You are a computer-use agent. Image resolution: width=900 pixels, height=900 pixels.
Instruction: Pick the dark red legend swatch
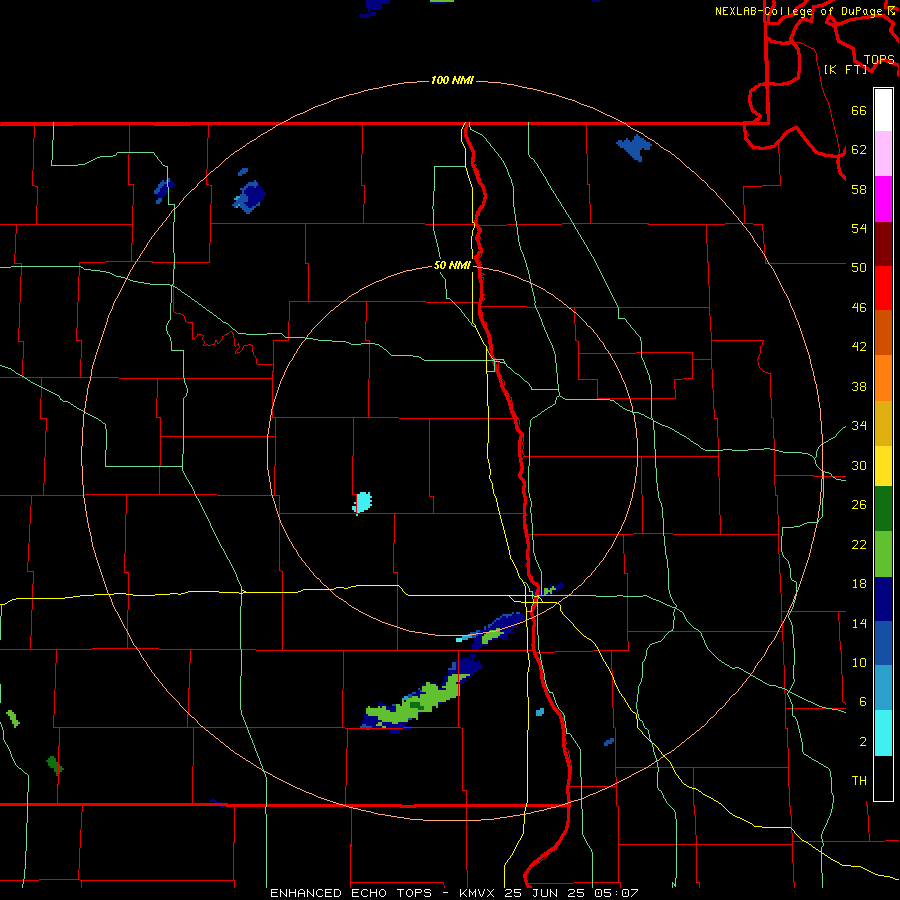click(x=883, y=243)
